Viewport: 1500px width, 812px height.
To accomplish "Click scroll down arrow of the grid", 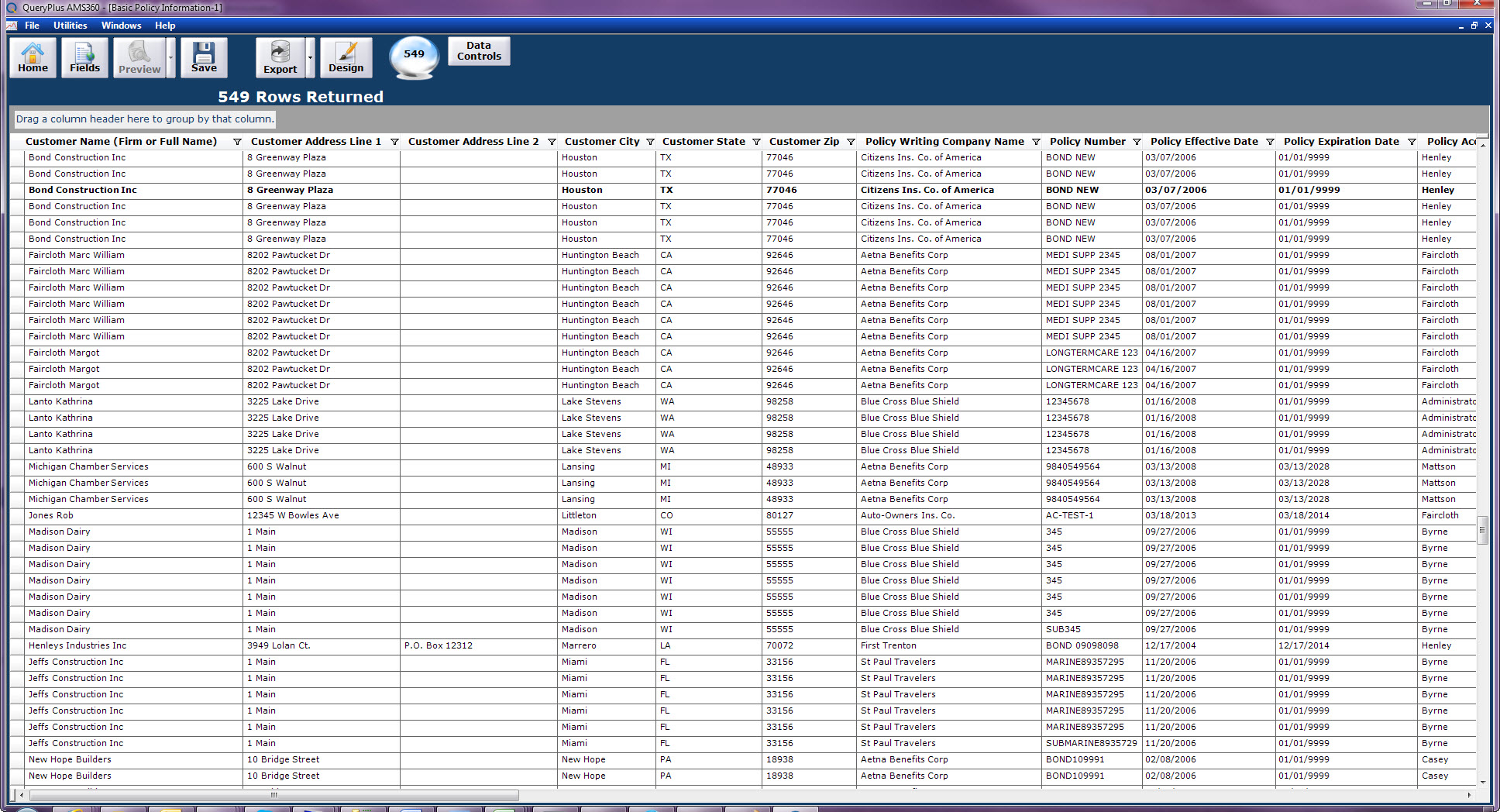I will pyautogui.click(x=1482, y=783).
